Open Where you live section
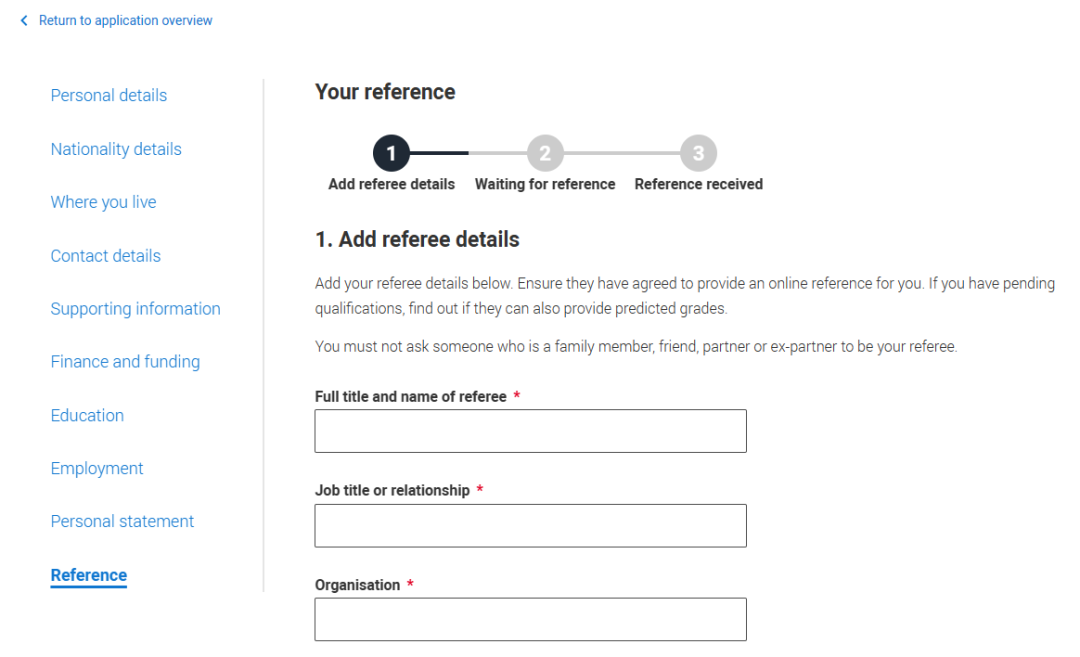Image resolution: width=1080 pixels, height=657 pixels. [103, 202]
